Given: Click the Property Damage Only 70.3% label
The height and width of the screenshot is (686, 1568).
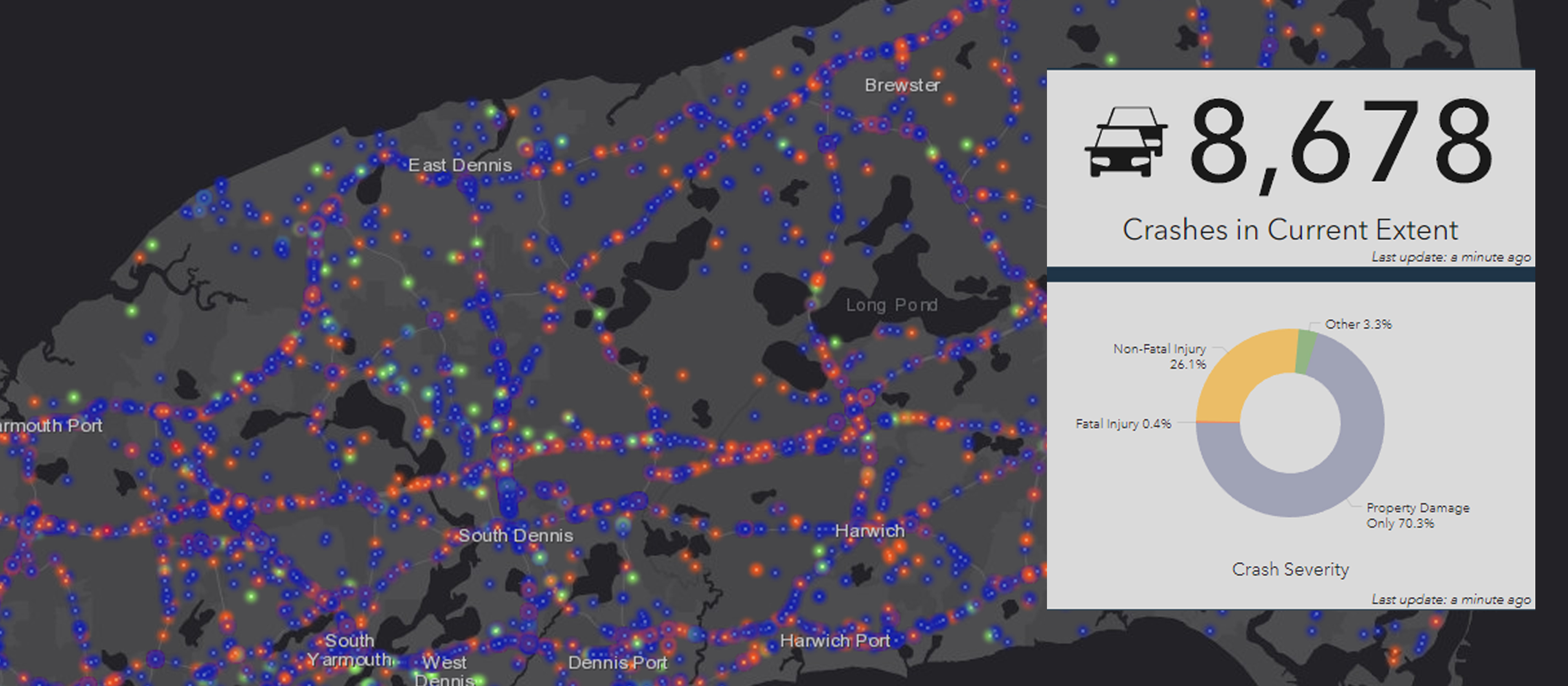Looking at the screenshot, I should [x=1417, y=515].
